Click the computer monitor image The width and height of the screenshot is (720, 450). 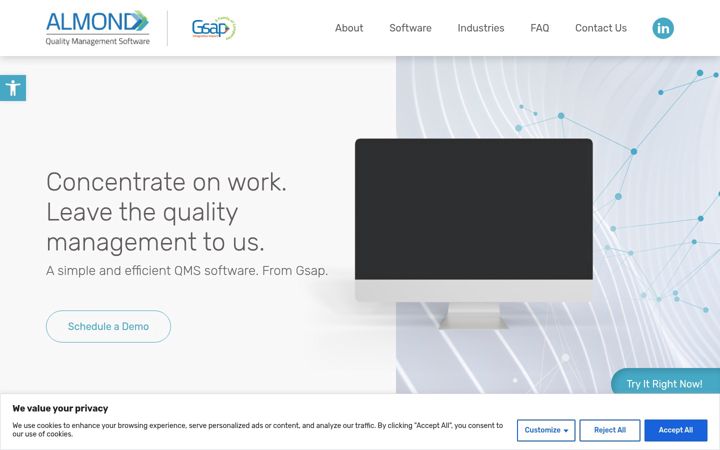tap(473, 233)
